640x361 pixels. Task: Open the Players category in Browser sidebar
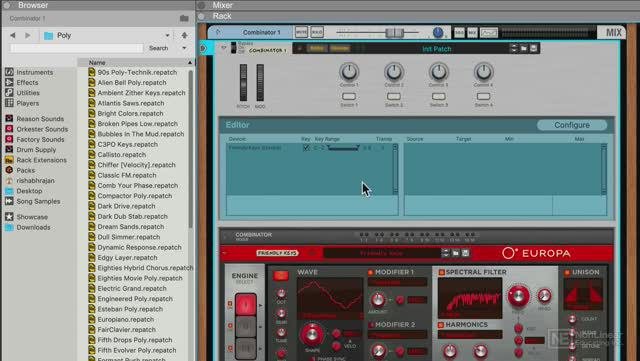pos(22,103)
